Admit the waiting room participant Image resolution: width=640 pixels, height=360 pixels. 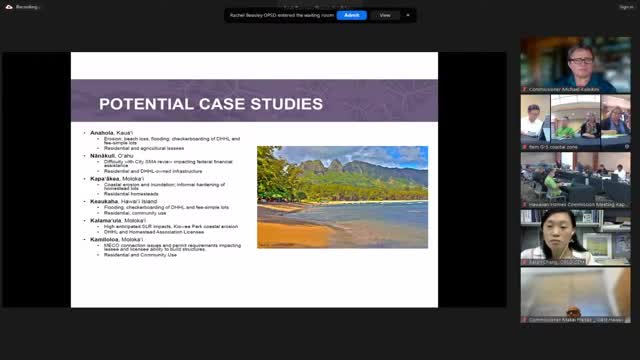tap(351, 16)
